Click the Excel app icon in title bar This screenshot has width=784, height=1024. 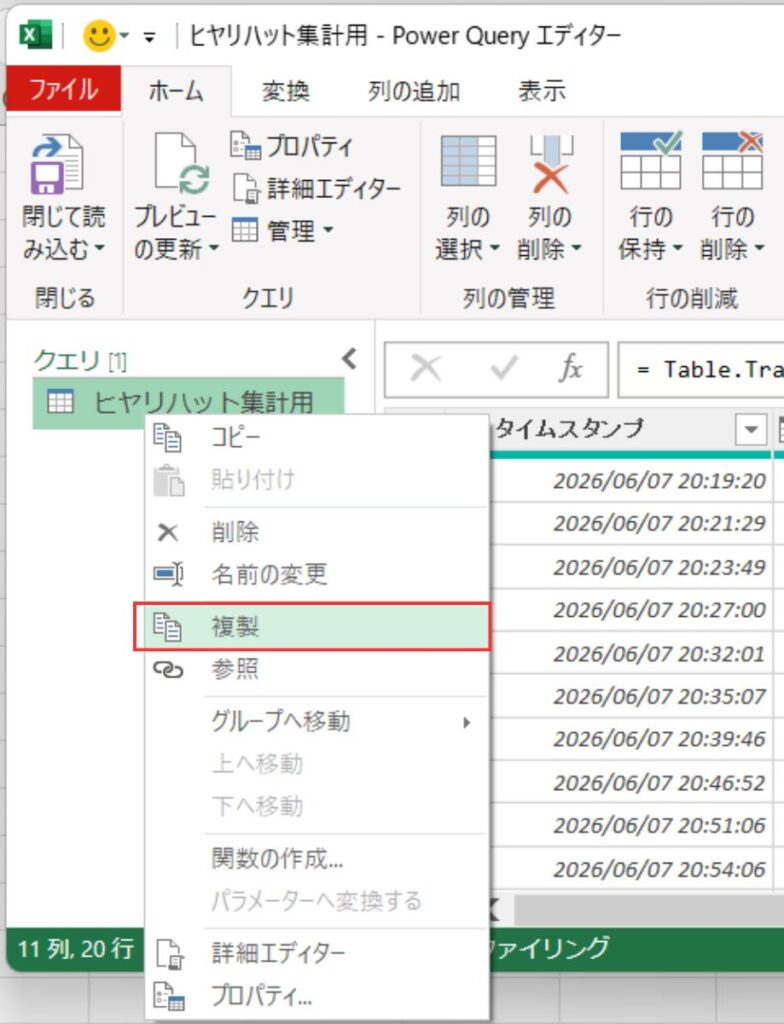click(x=34, y=35)
